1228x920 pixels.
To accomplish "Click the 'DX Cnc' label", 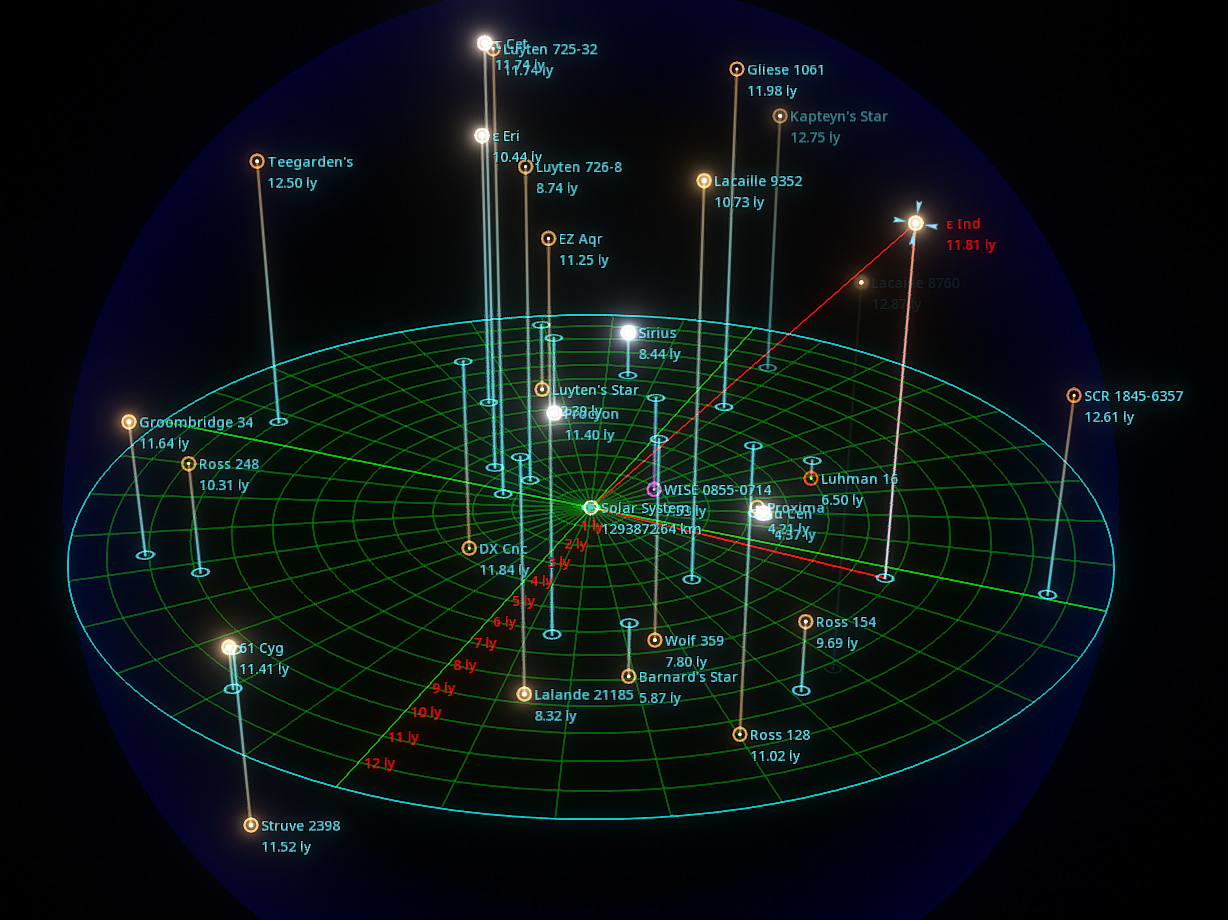I will click(x=503, y=549).
